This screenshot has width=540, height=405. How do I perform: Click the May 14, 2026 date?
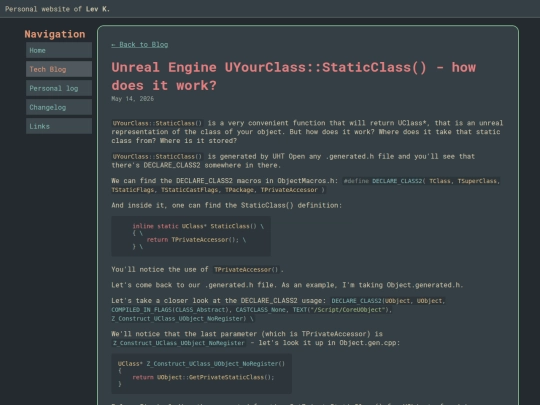(132, 99)
